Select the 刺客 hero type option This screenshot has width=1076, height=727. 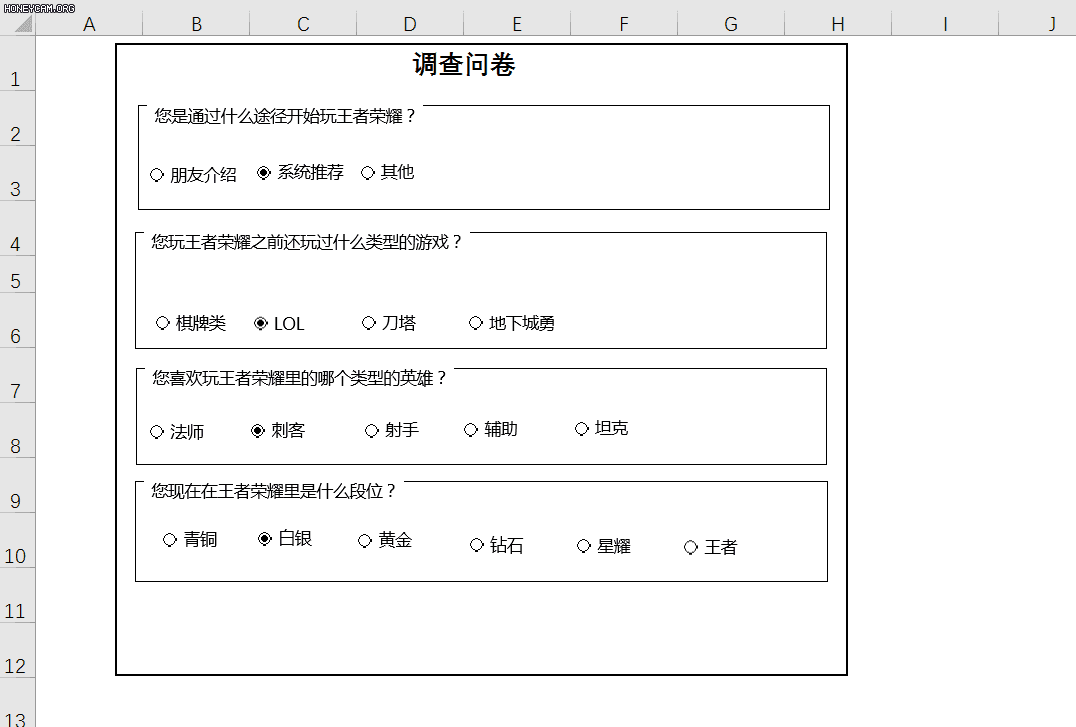tap(258, 429)
